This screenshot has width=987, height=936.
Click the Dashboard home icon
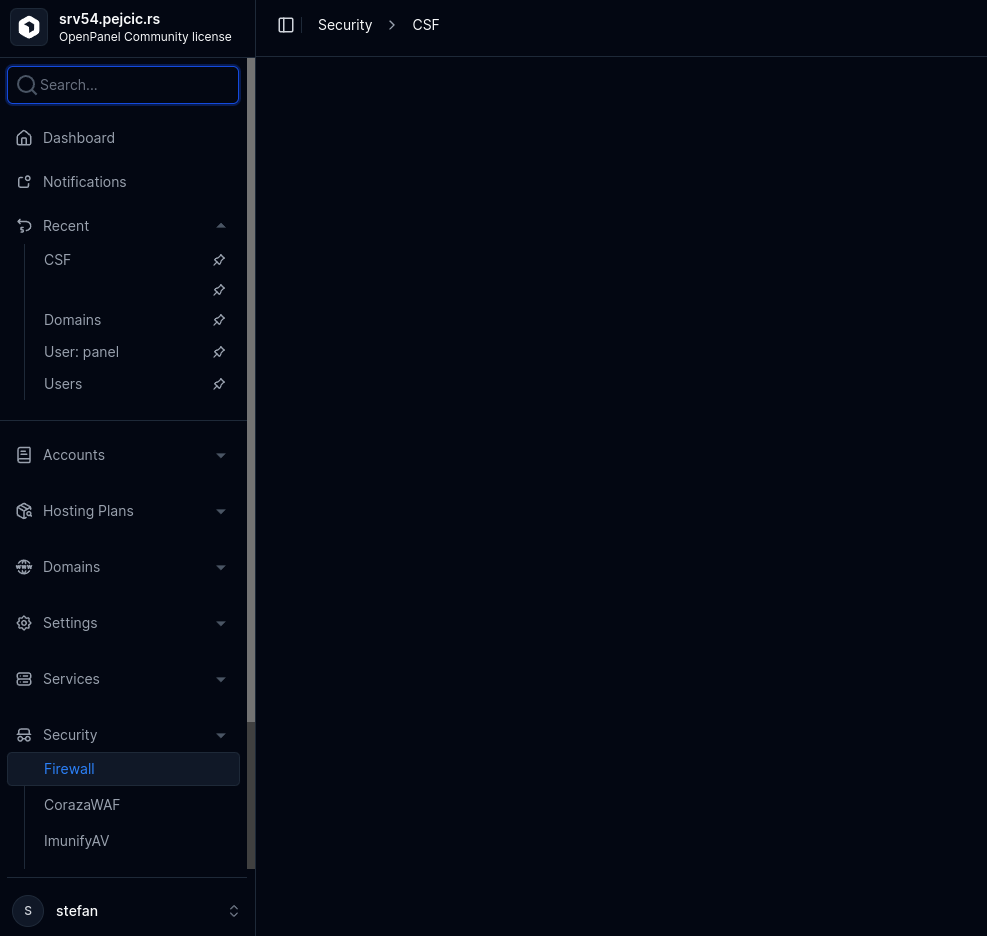[x=24, y=138]
